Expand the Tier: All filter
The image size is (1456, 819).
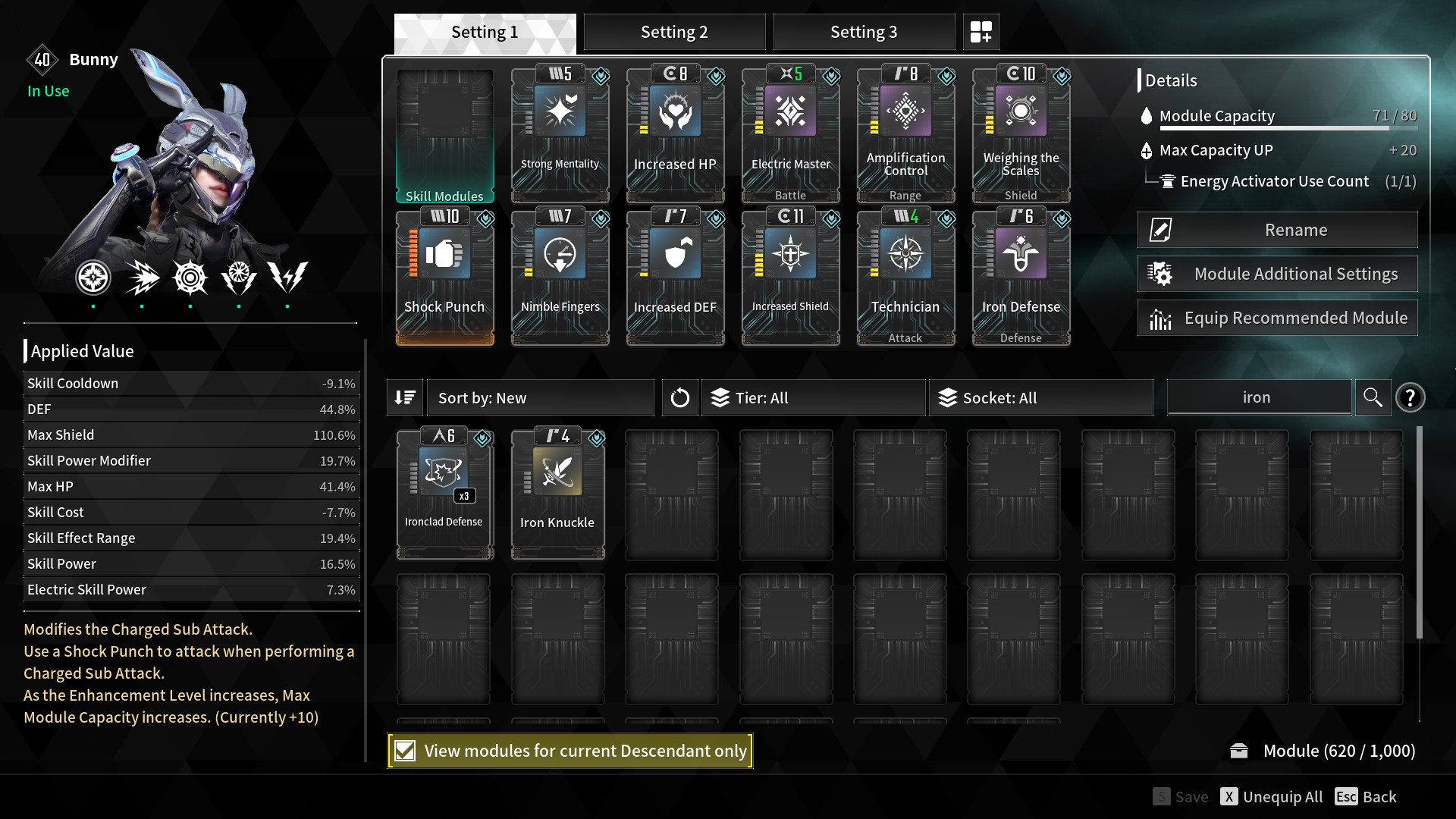click(814, 397)
